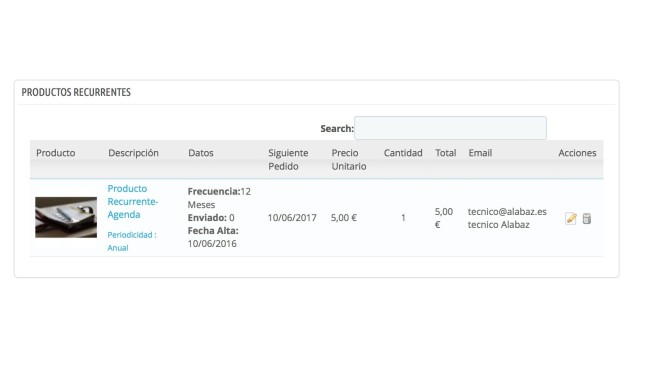Click the trash delete icon in Acciones
This screenshot has width=646, height=366.
tap(587, 218)
